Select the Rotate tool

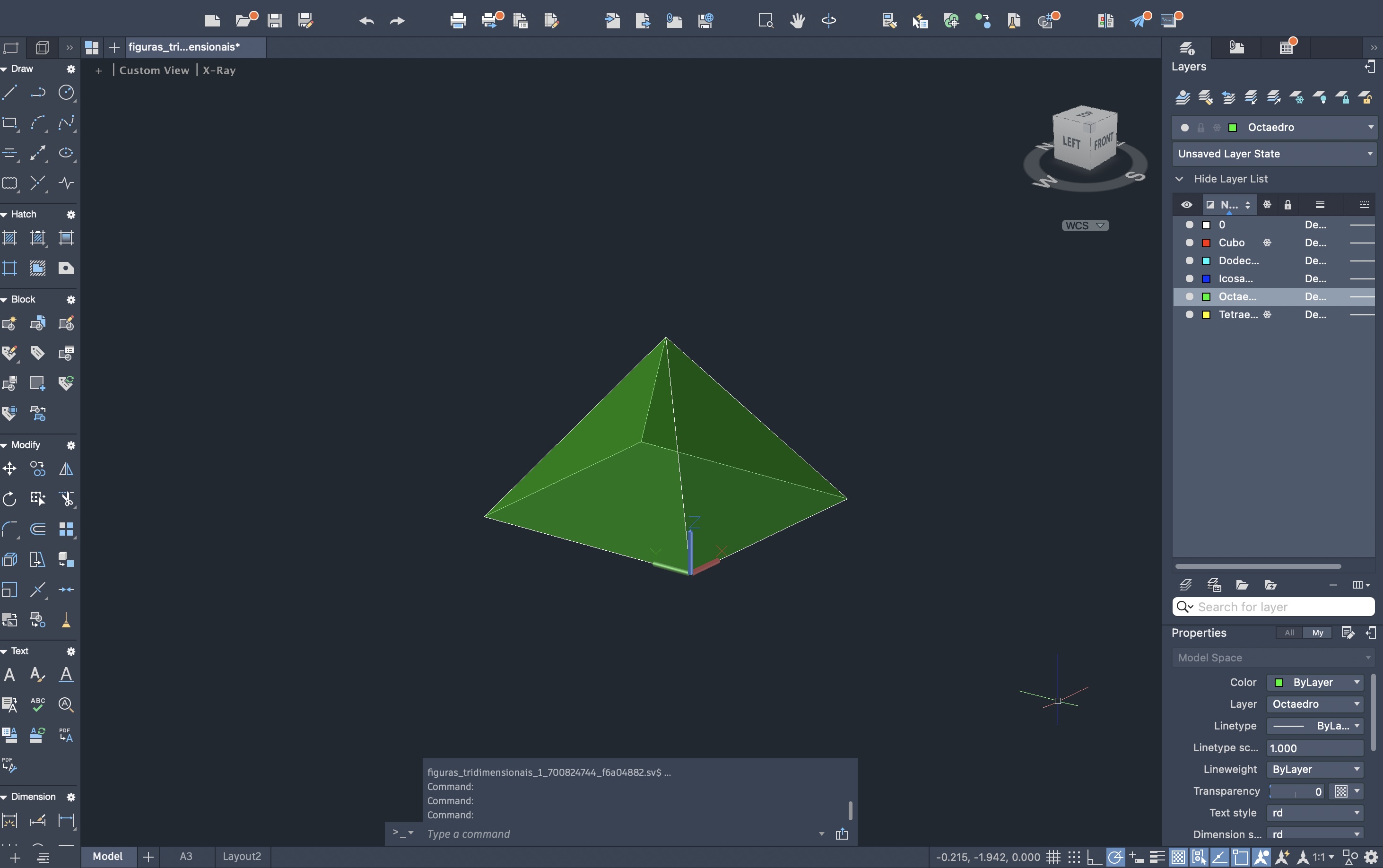pos(10,499)
